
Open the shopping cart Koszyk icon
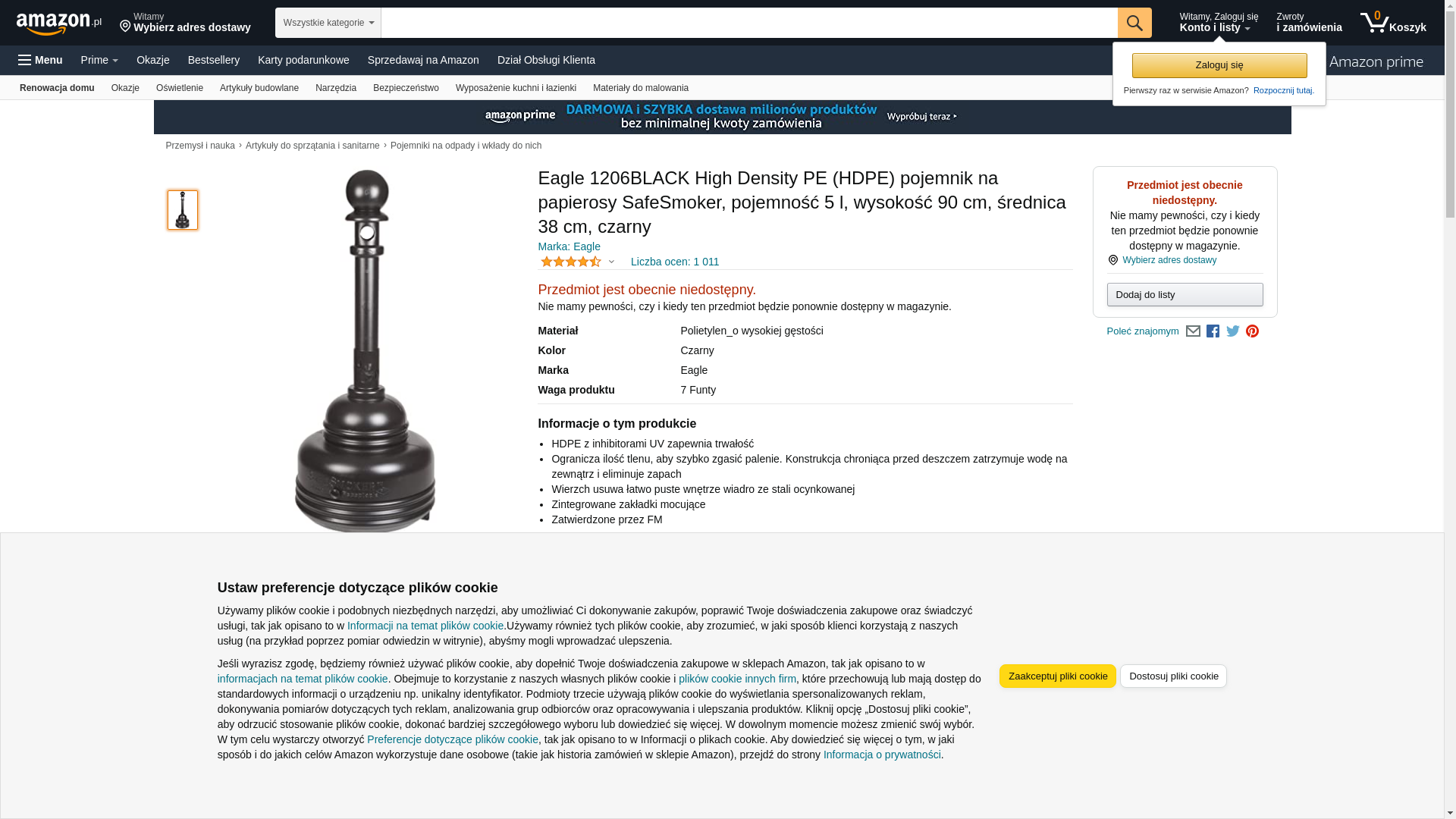click(x=1393, y=23)
